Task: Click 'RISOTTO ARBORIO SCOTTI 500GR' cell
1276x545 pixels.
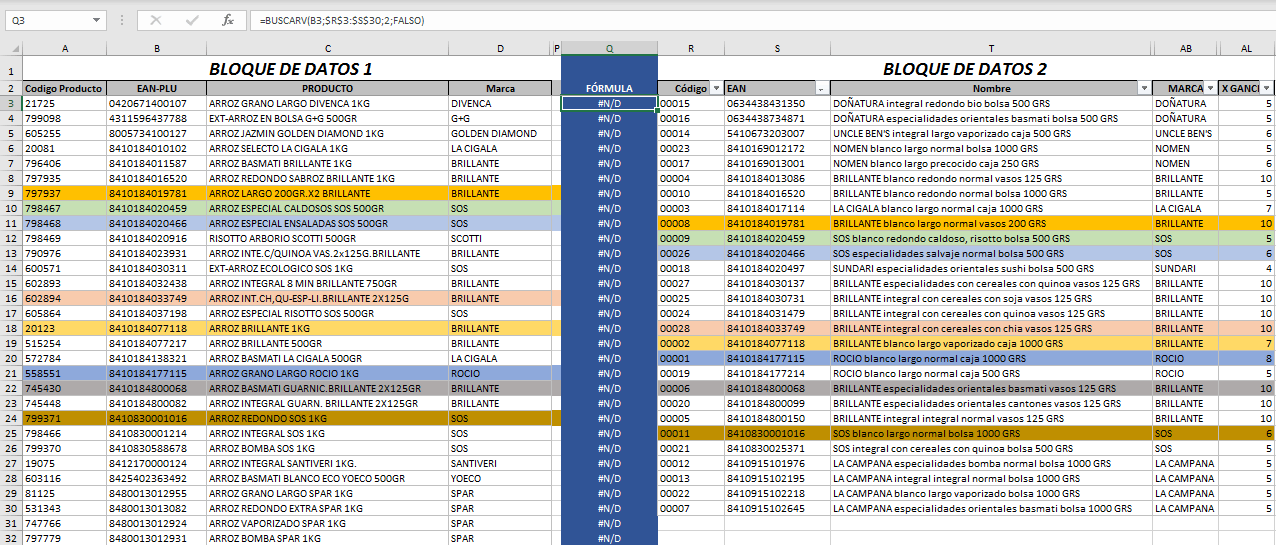Action: [327, 238]
